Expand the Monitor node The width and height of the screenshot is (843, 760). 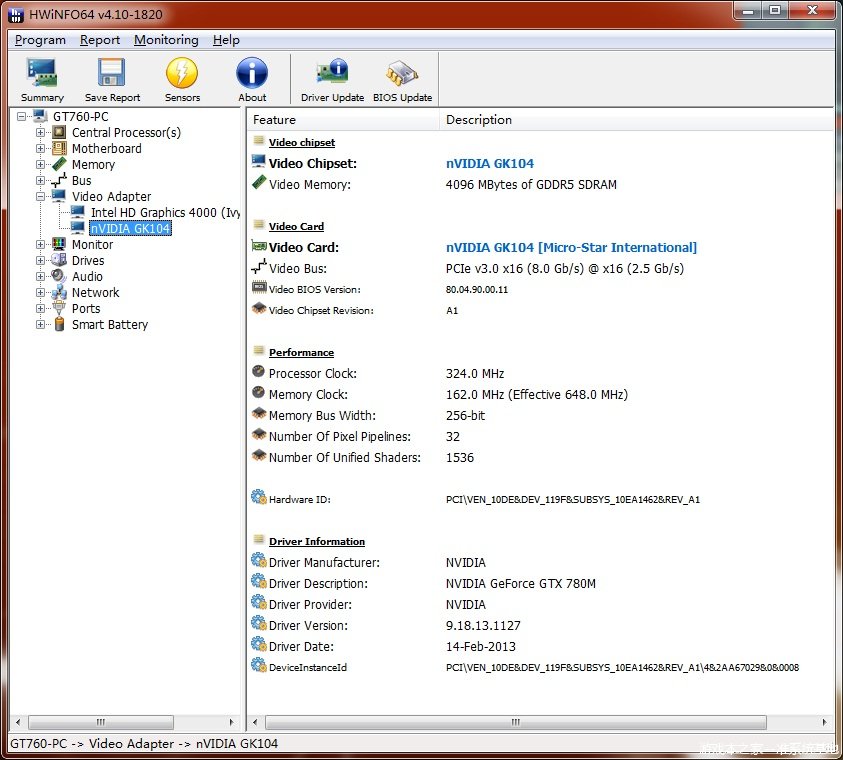point(40,245)
